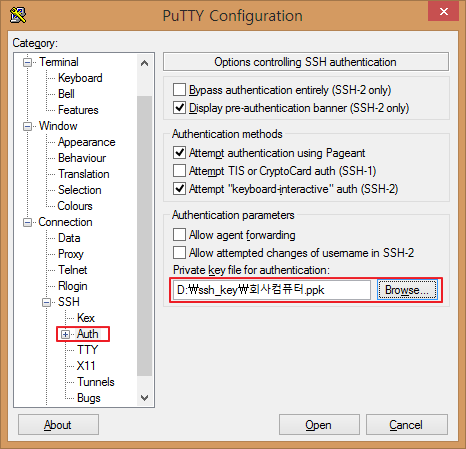Select the Features category
This screenshot has height=449, width=466.
click(x=78, y=110)
